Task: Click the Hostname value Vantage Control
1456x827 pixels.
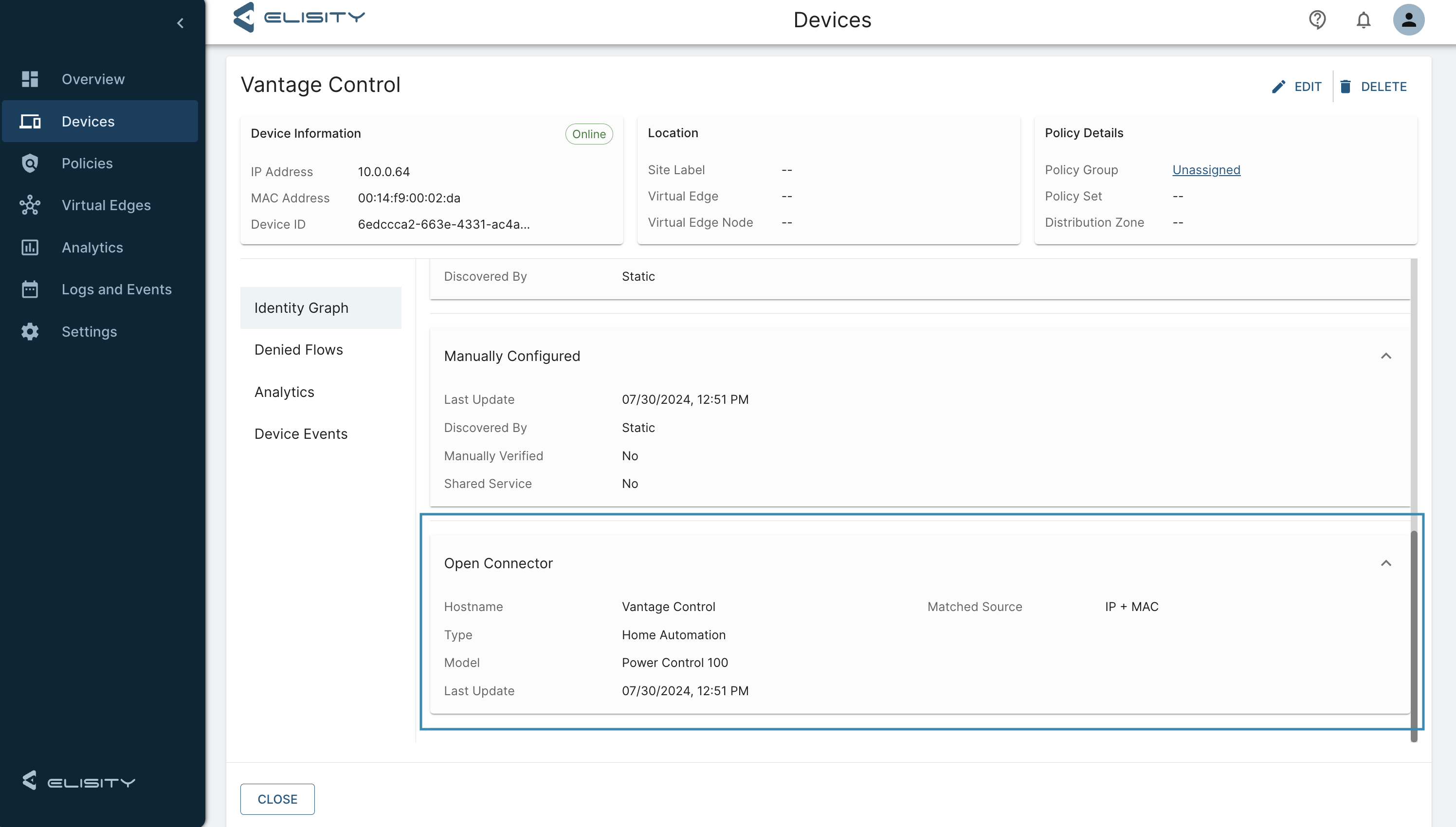Action: click(x=669, y=607)
